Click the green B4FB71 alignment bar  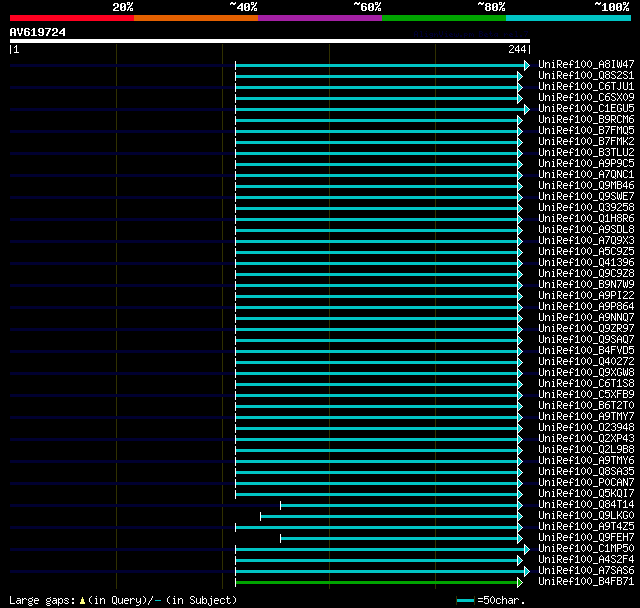376,583
